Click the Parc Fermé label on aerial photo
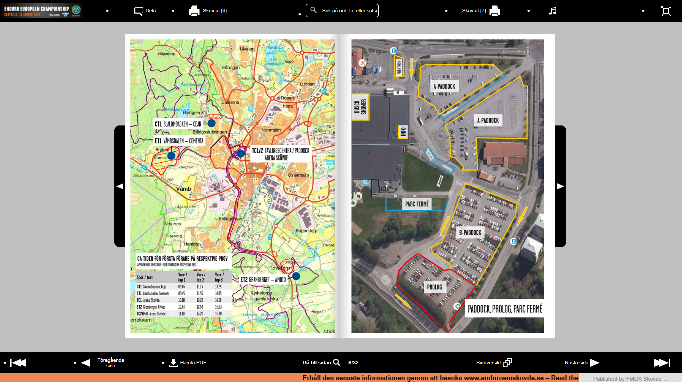Viewport: 683px width, 382px height. 417,204
